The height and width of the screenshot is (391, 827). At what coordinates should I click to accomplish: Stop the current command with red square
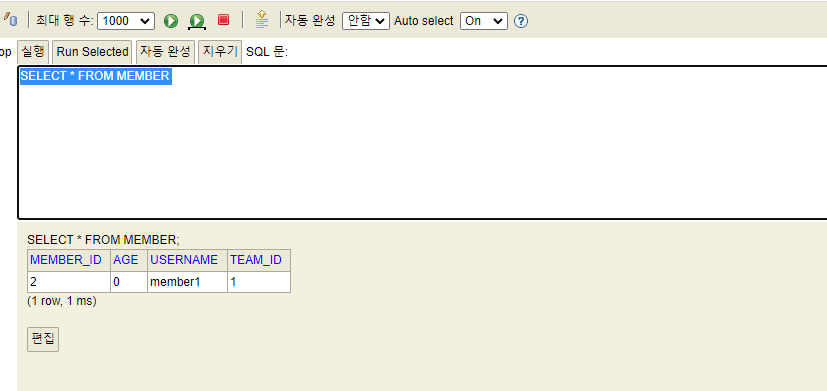click(x=224, y=20)
